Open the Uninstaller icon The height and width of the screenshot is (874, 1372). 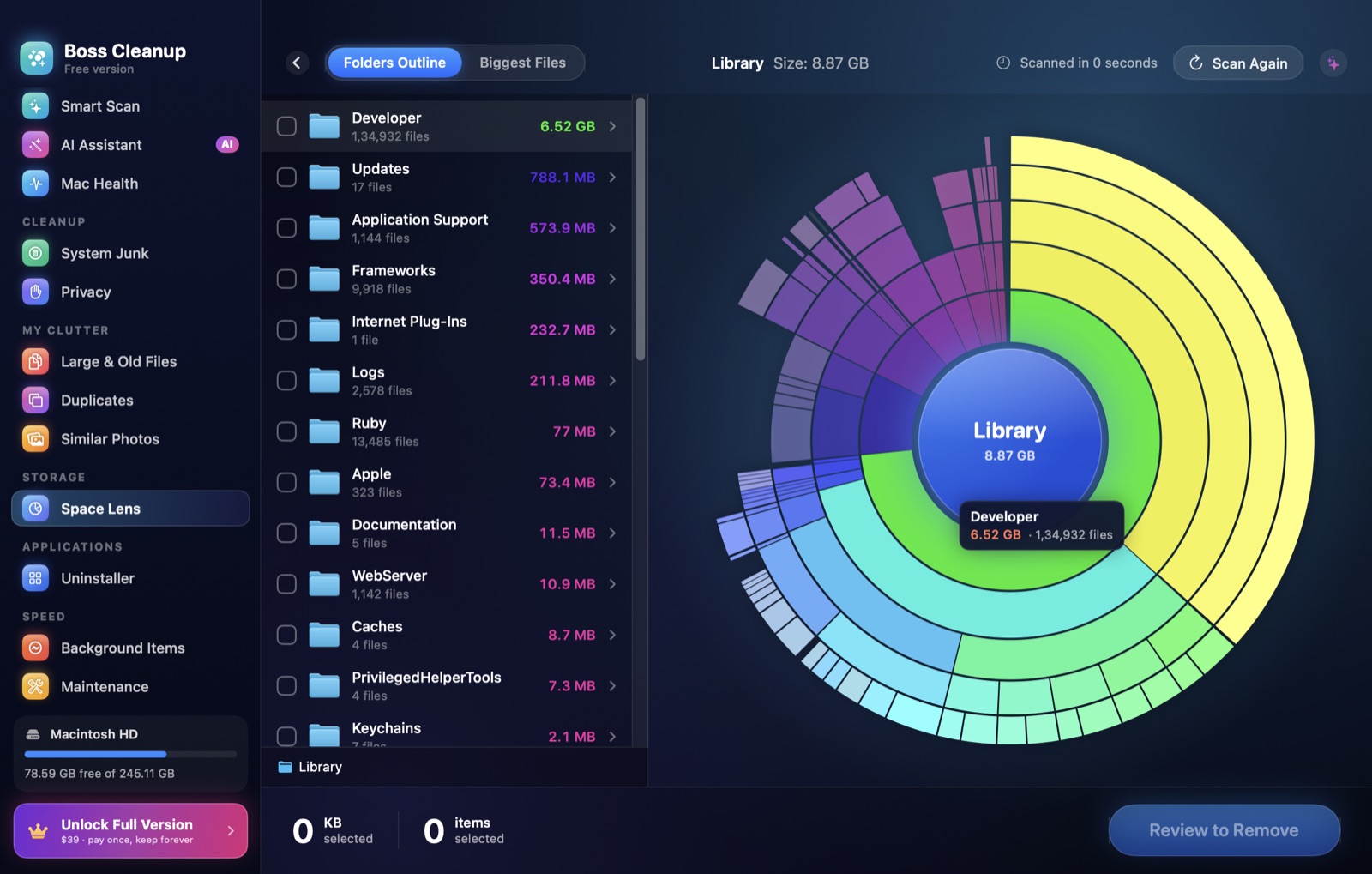(x=35, y=578)
